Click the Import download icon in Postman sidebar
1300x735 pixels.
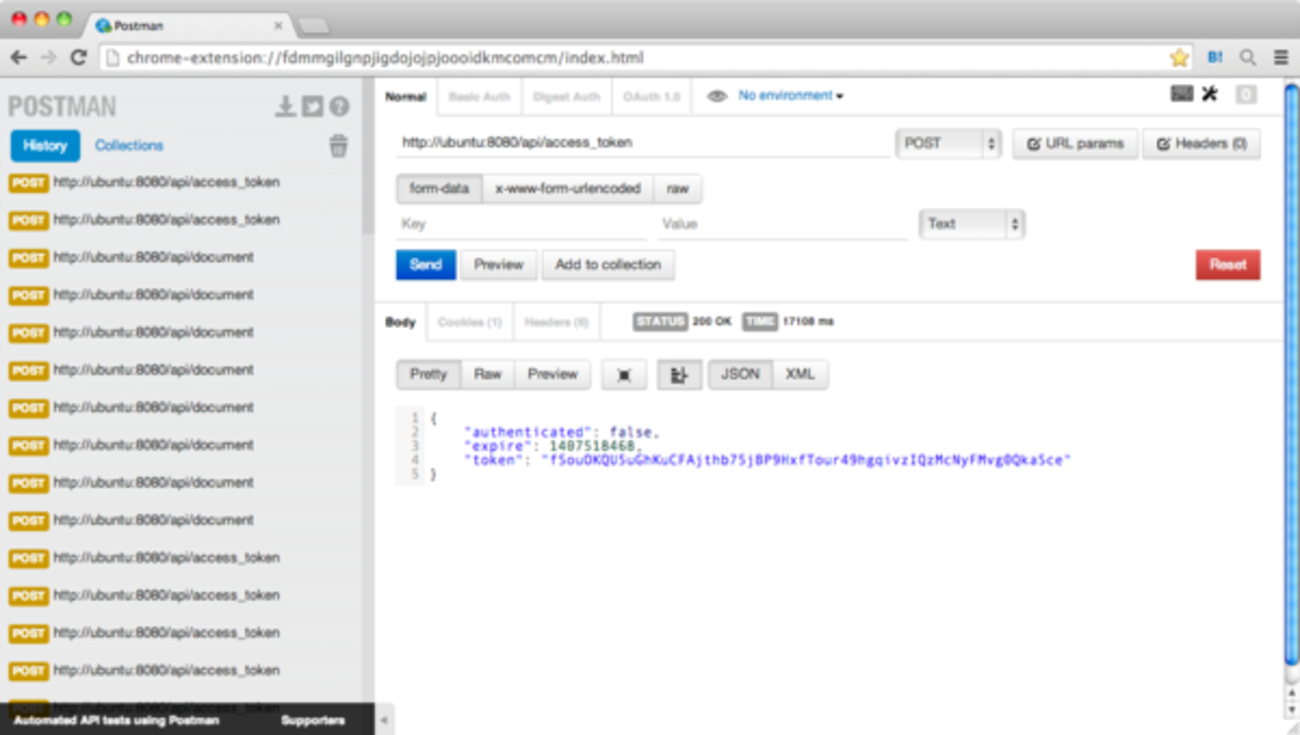[286, 106]
